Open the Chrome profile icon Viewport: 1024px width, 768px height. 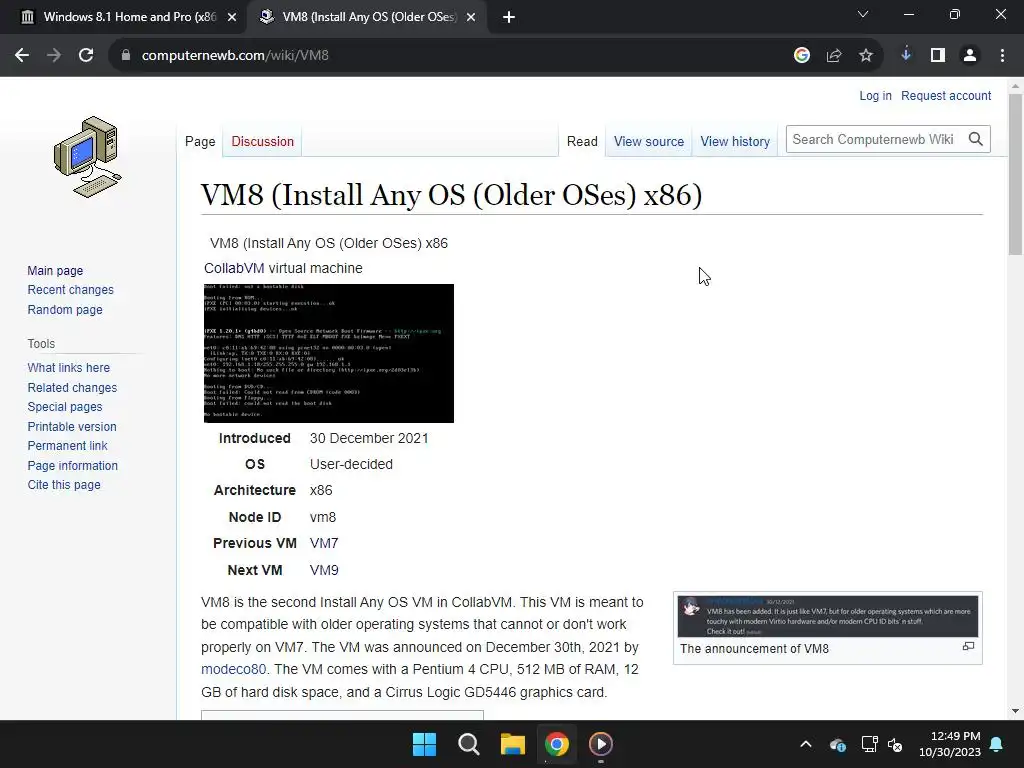[x=970, y=56]
